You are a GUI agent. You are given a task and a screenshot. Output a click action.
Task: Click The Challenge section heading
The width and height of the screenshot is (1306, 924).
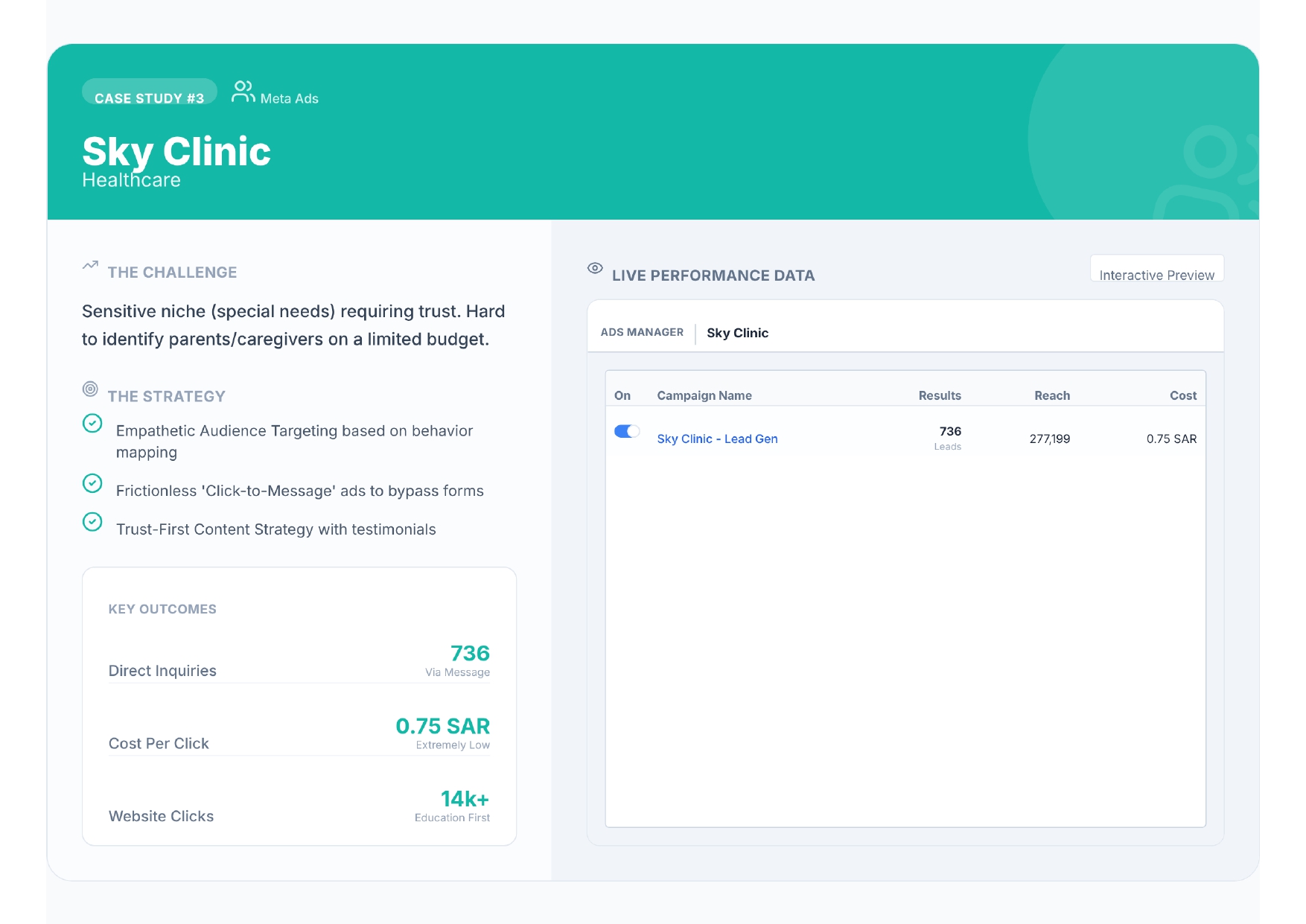(172, 273)
